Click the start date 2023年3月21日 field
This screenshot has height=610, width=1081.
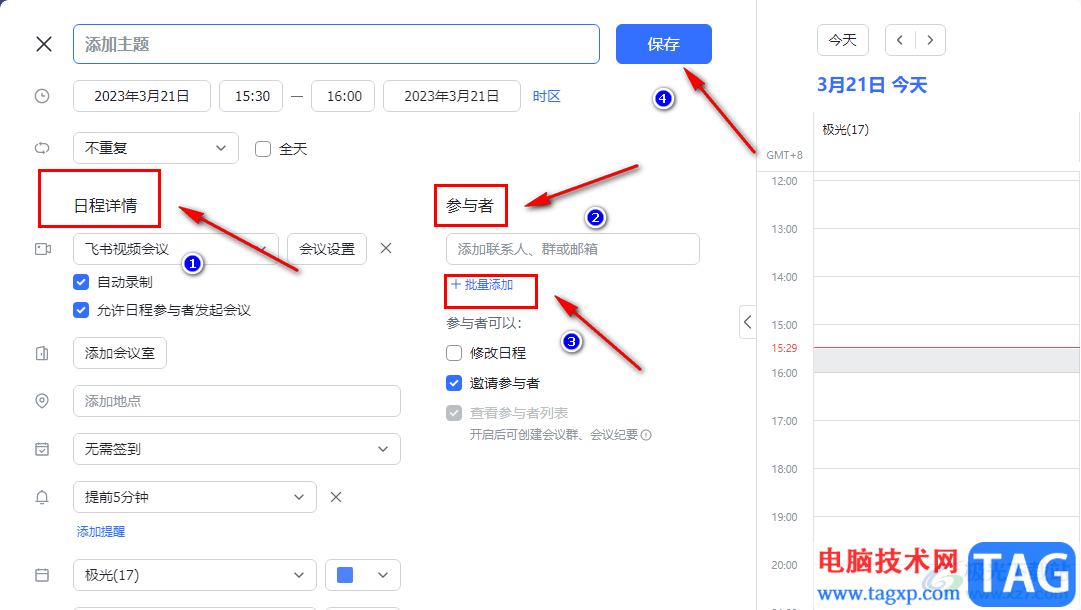pyautogui.click(x=142, y=96)
